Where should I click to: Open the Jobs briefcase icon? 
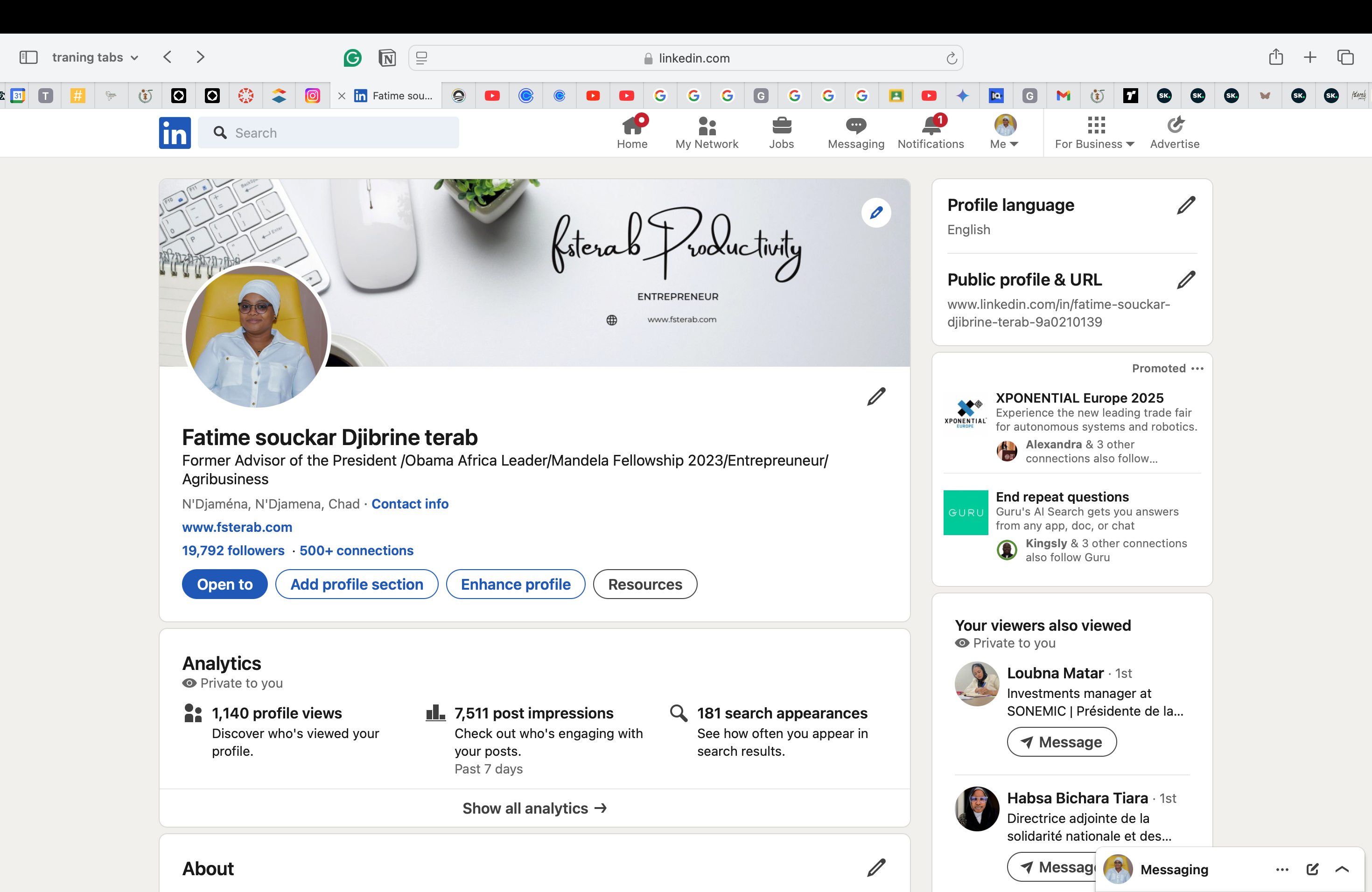781,125
